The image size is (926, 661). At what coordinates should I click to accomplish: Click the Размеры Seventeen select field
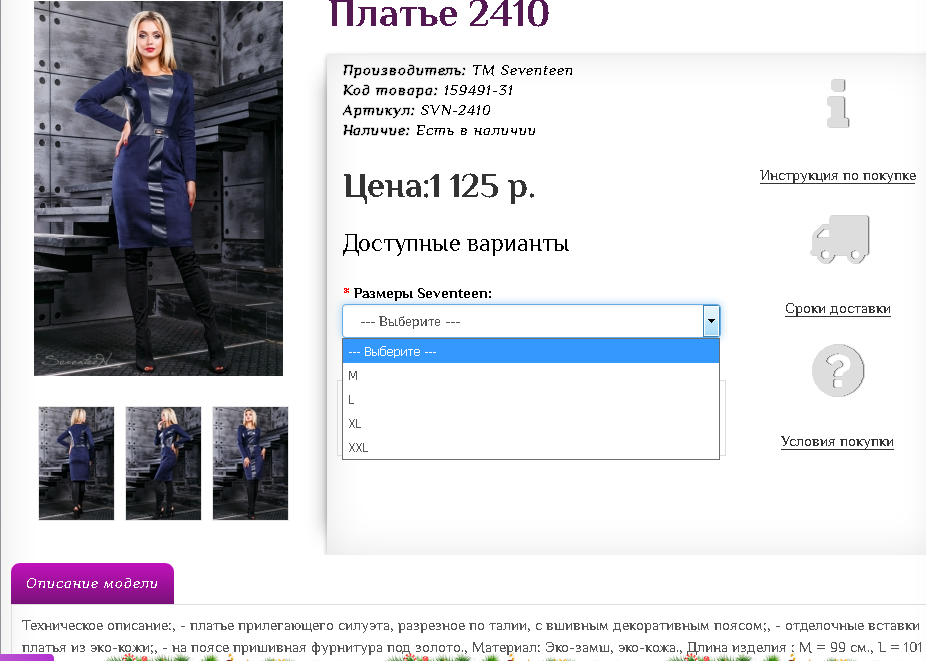531,321
